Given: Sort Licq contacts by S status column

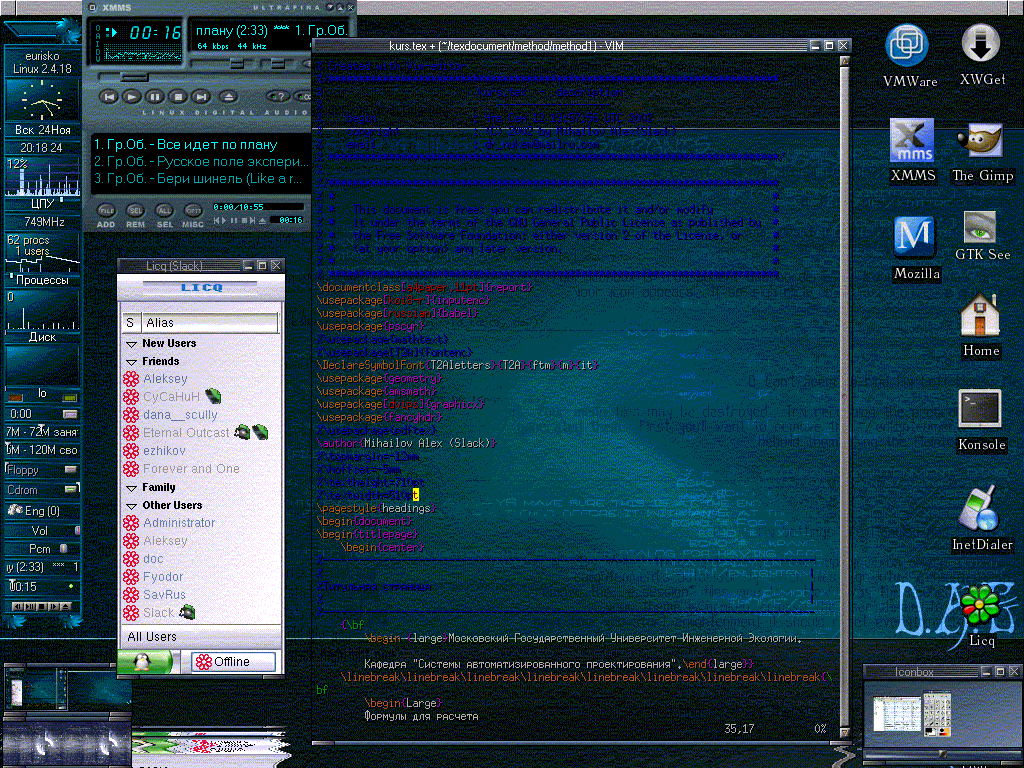Looking at the screenshot, I should coord(130,323).
